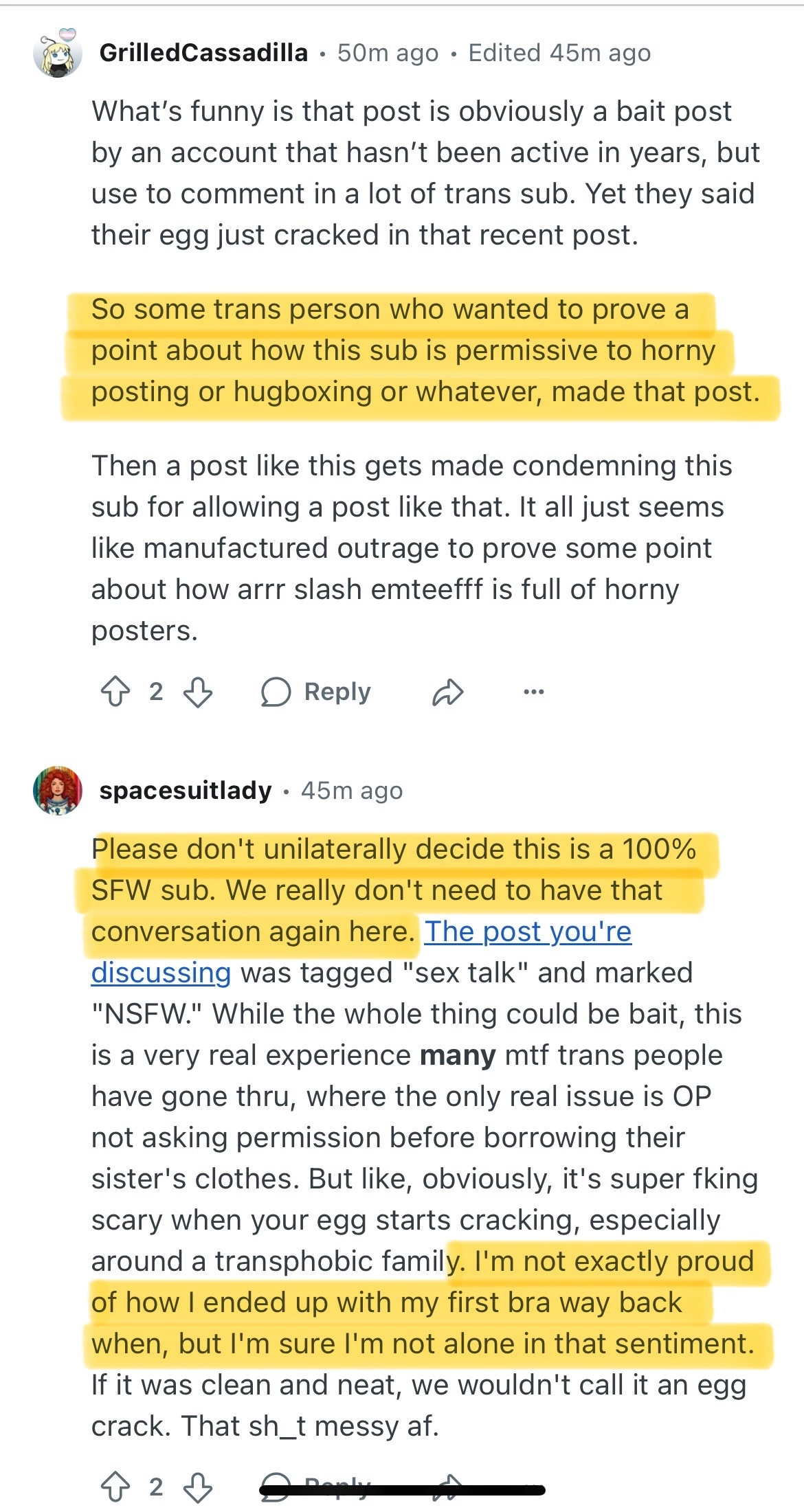Tap the "50m ago" timestamp

tap(388, 53)
